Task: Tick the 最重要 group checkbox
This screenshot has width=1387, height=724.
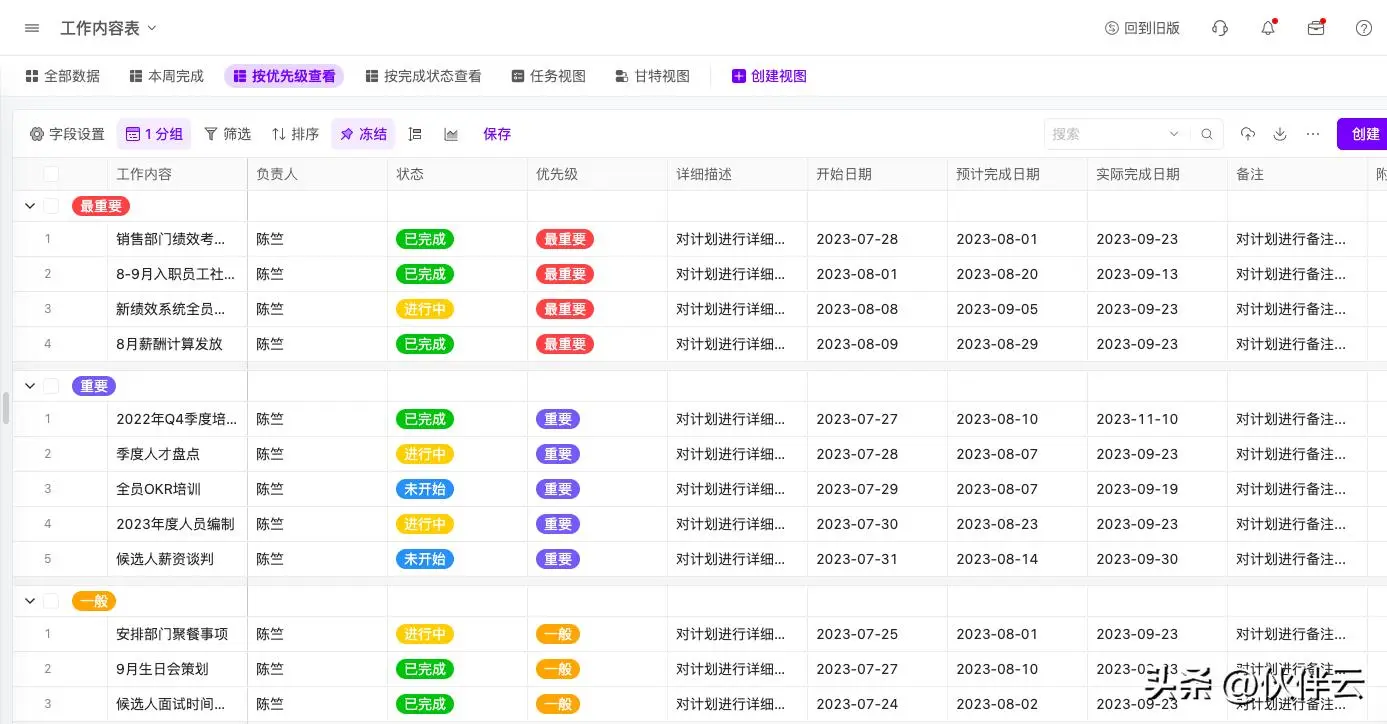Action: point(51,206)
